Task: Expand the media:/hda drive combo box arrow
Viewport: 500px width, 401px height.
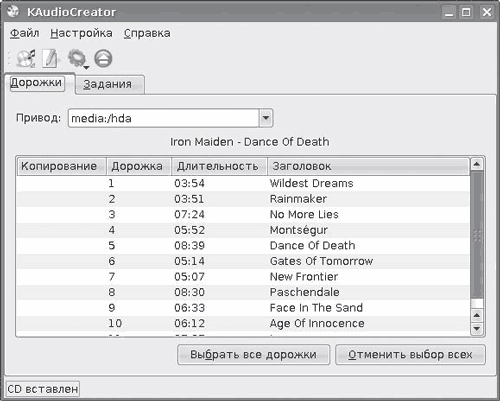Action: tap(266, 118)
